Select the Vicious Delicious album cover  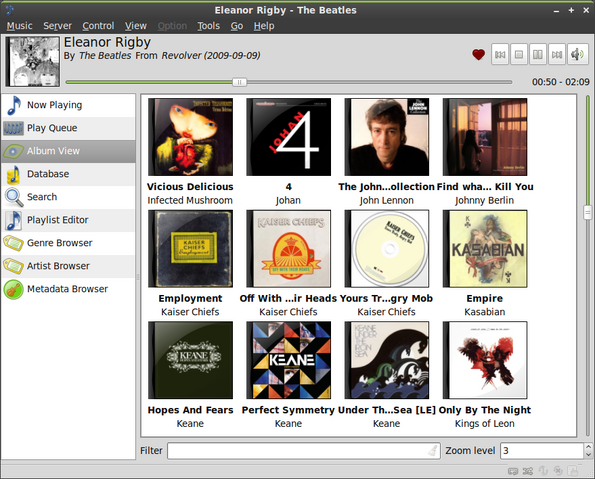click(x=190, y=137)
